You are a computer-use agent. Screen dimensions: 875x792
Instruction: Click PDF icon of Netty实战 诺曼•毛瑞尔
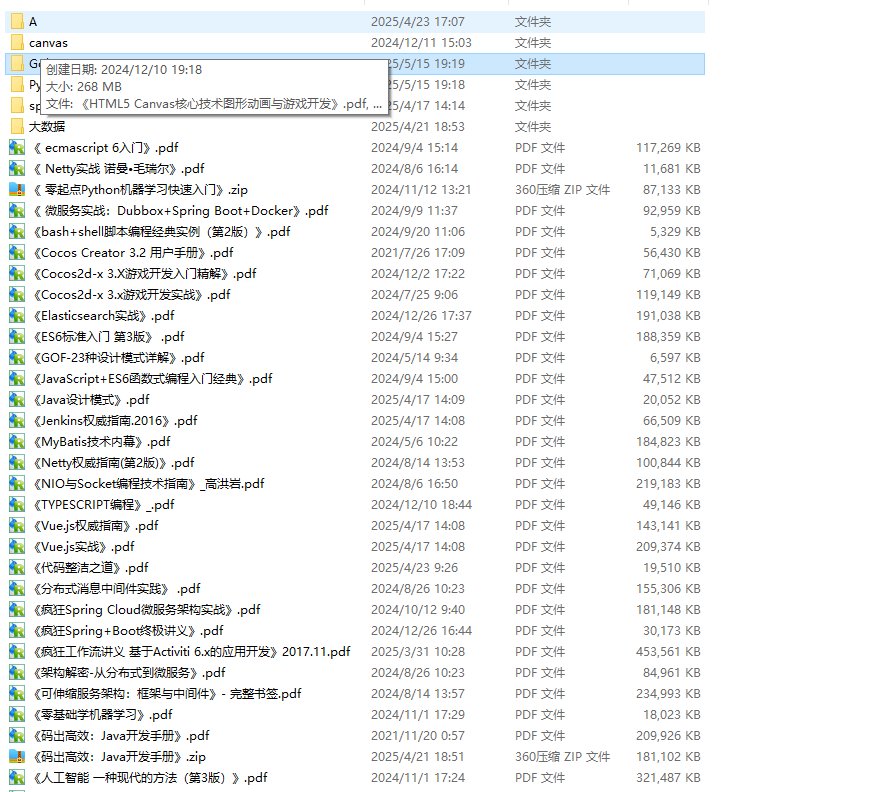[17, 169]
